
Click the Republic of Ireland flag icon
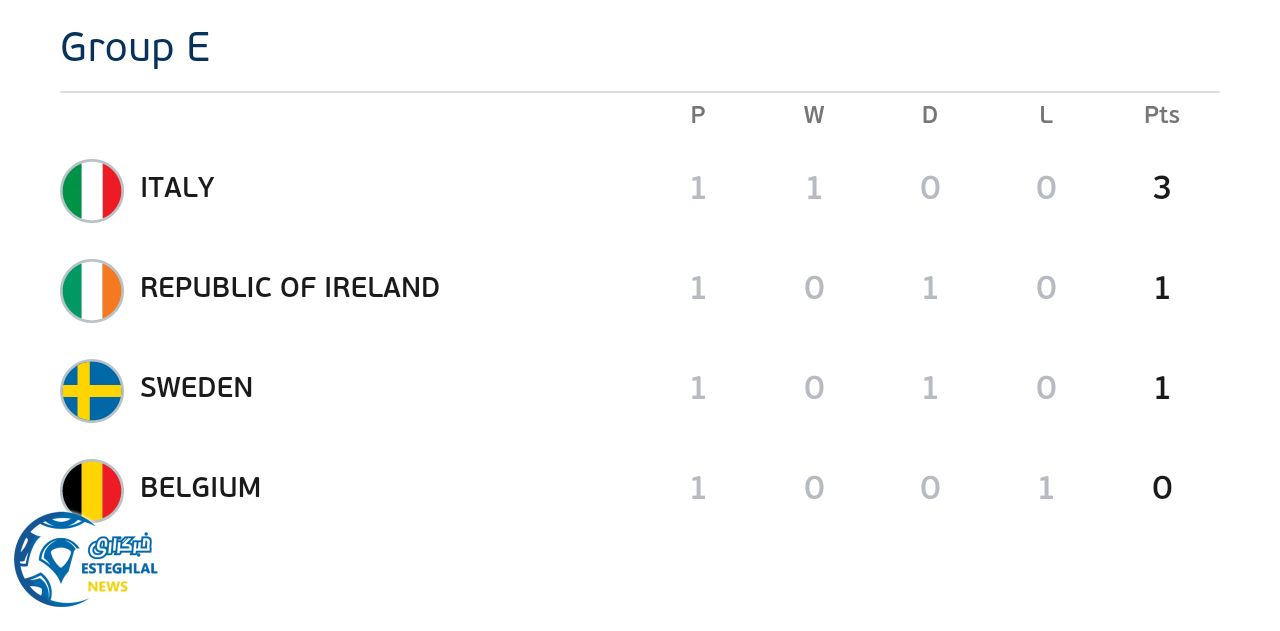point(92,290)
